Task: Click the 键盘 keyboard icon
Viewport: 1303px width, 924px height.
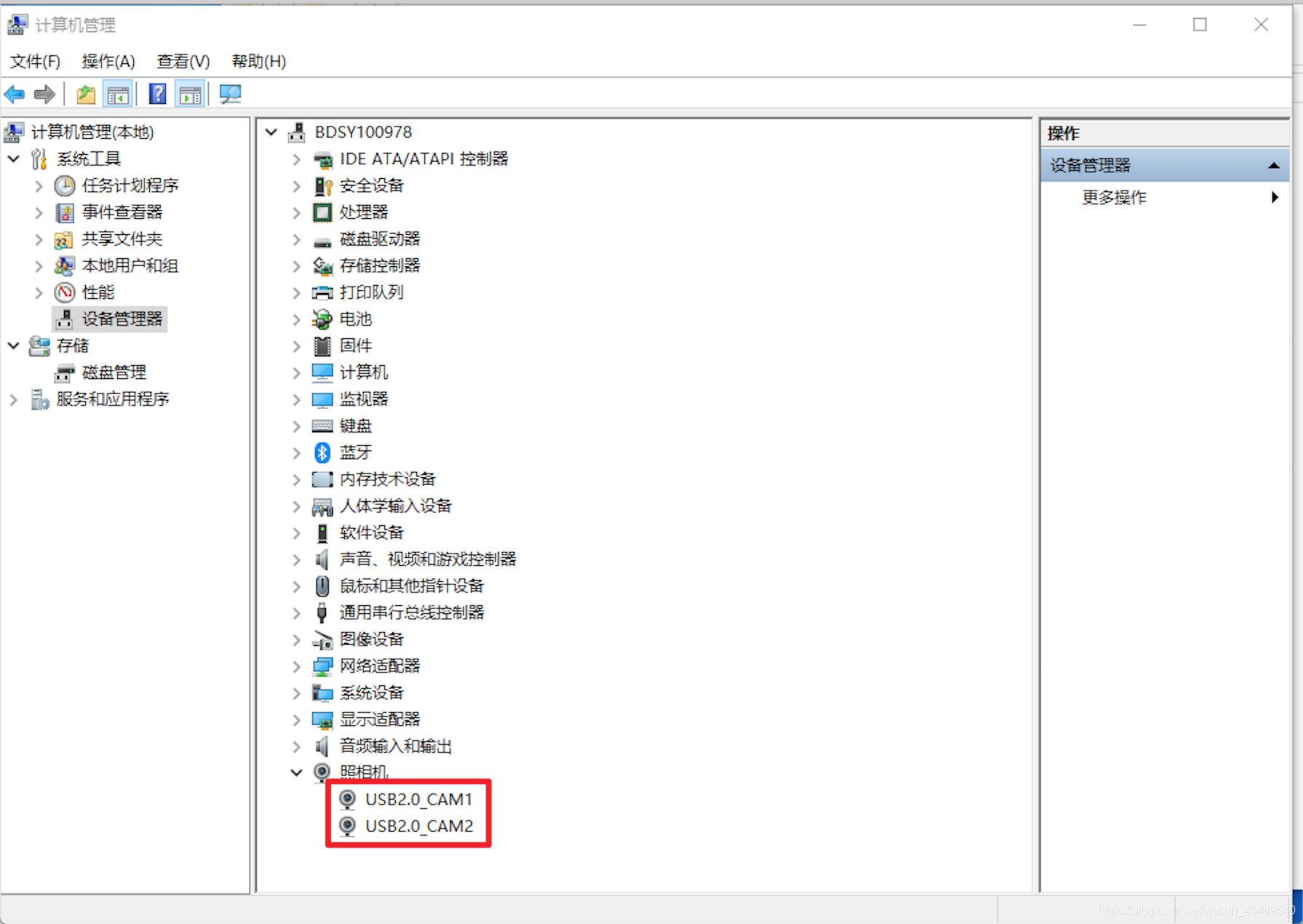Action: 322,426
